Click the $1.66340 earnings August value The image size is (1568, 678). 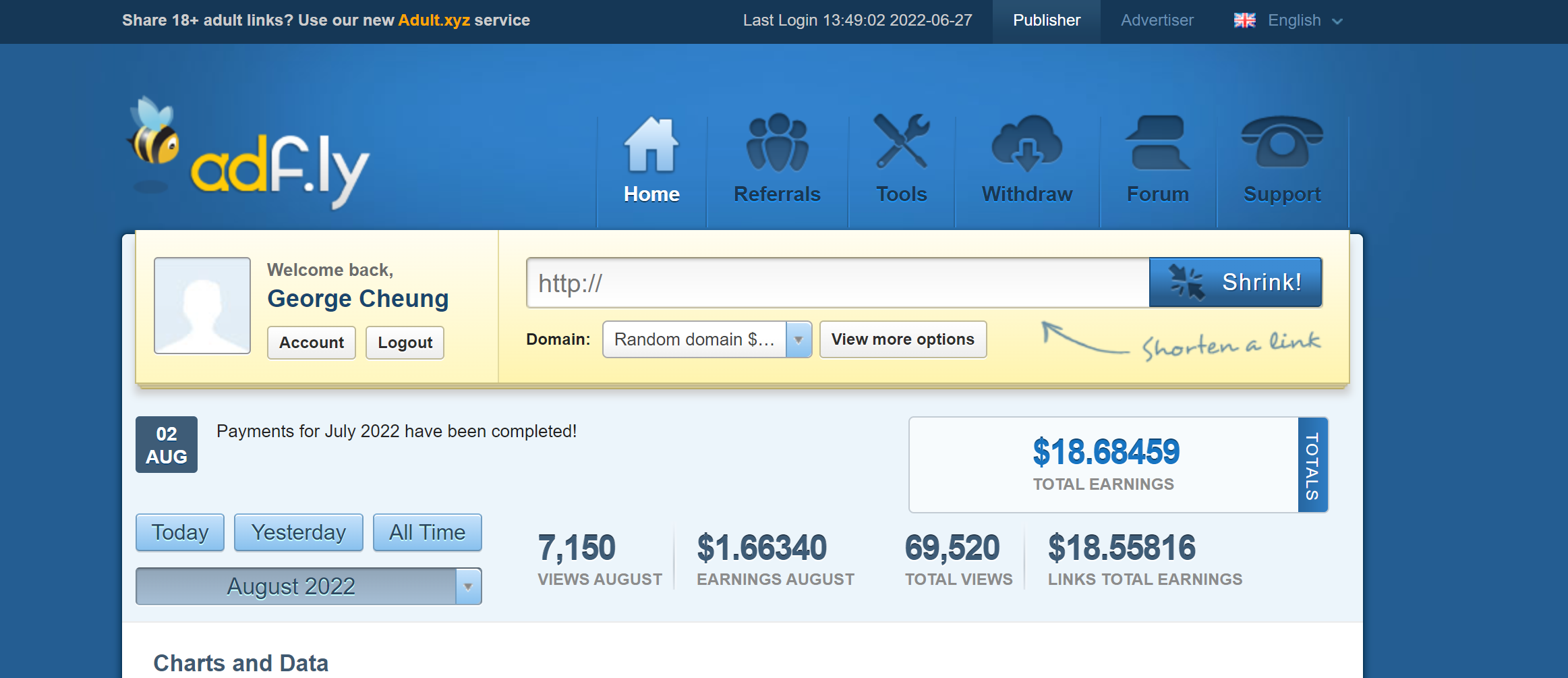(762, 547)
